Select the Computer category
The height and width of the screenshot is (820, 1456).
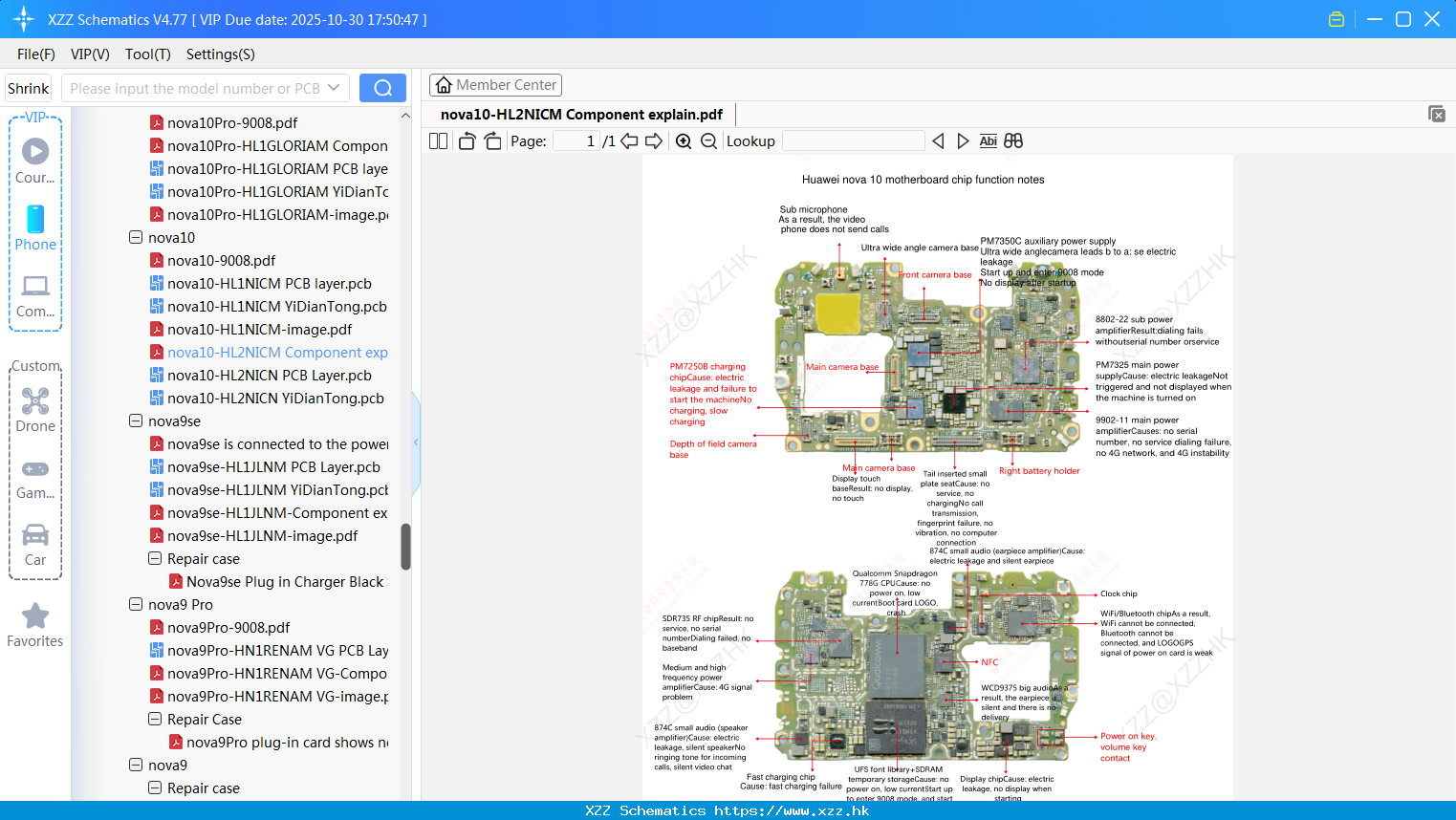click(x=35, y=295)
